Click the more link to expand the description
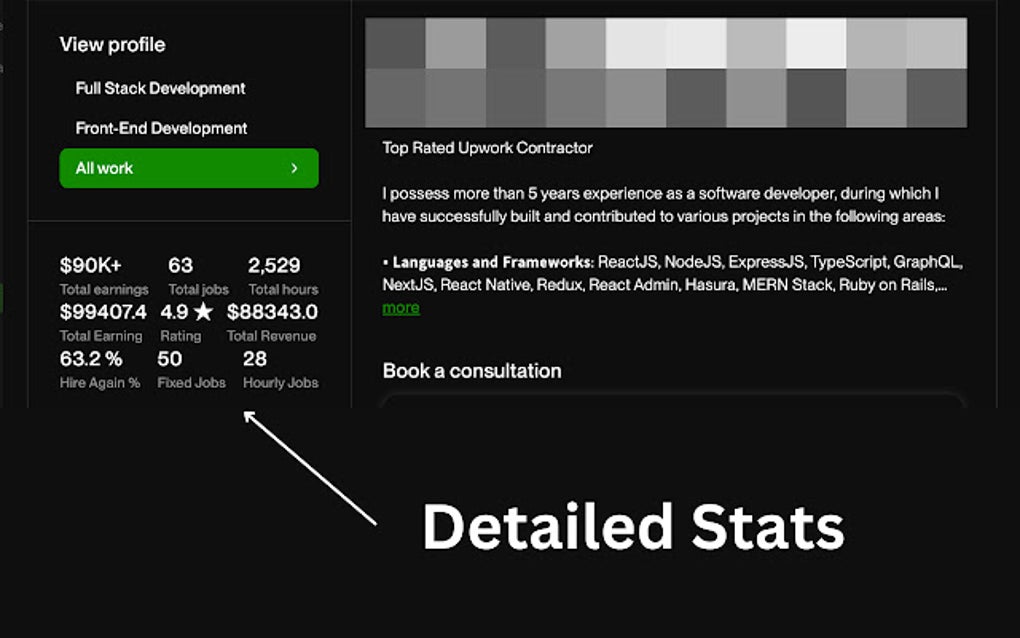1020x638 pixels. 399,308
